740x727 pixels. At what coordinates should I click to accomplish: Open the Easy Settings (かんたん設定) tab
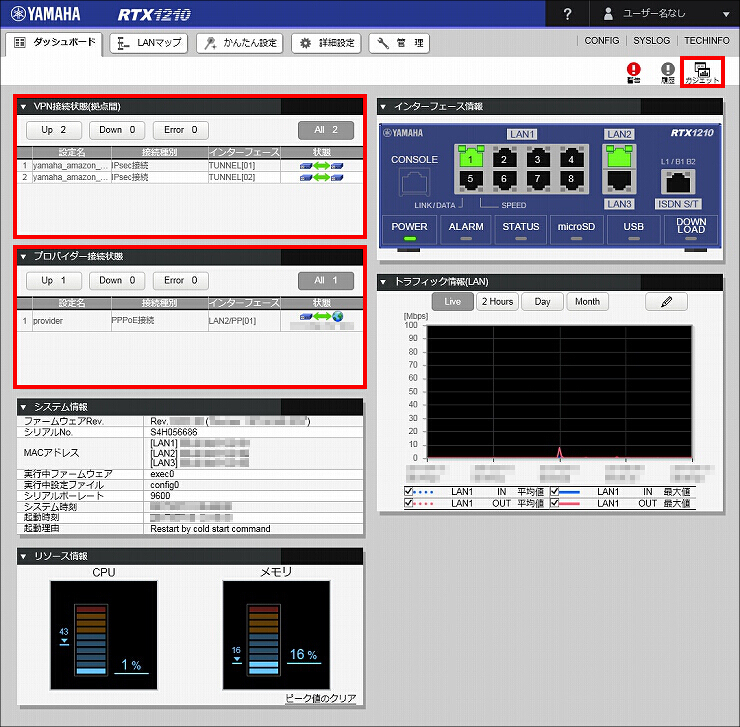[240, 43]
